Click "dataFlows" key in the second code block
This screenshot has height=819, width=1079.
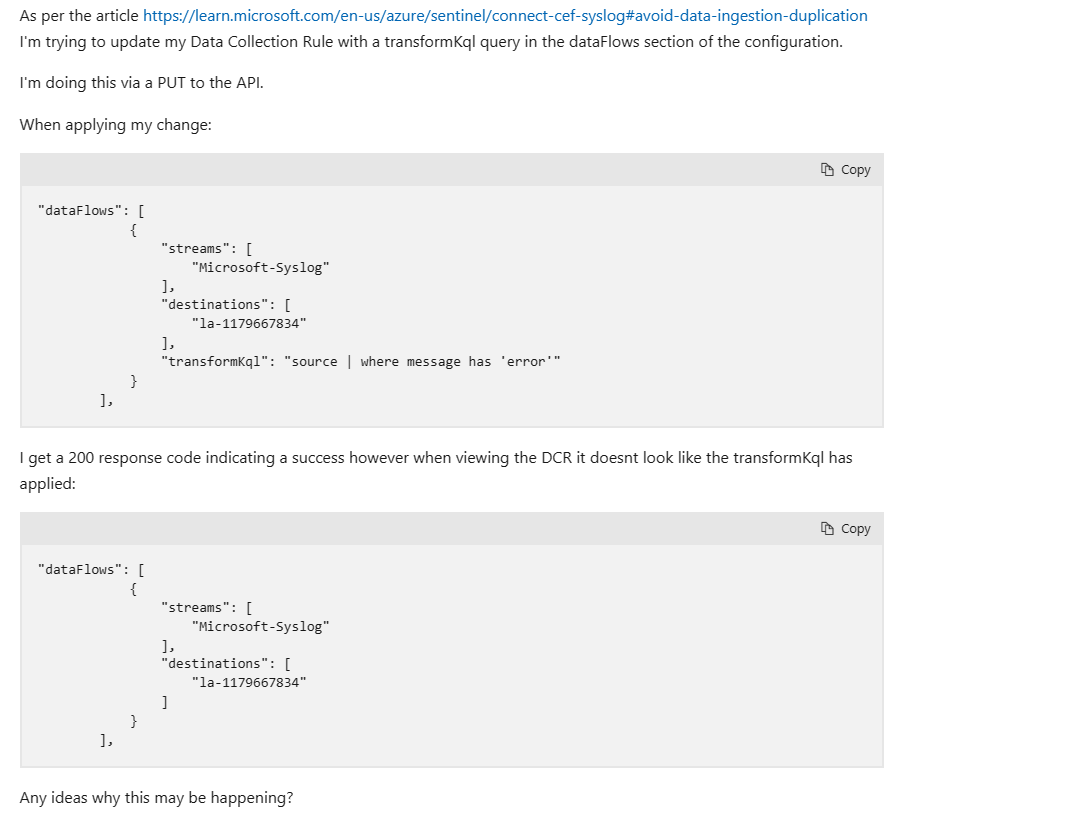click(79, 569)
